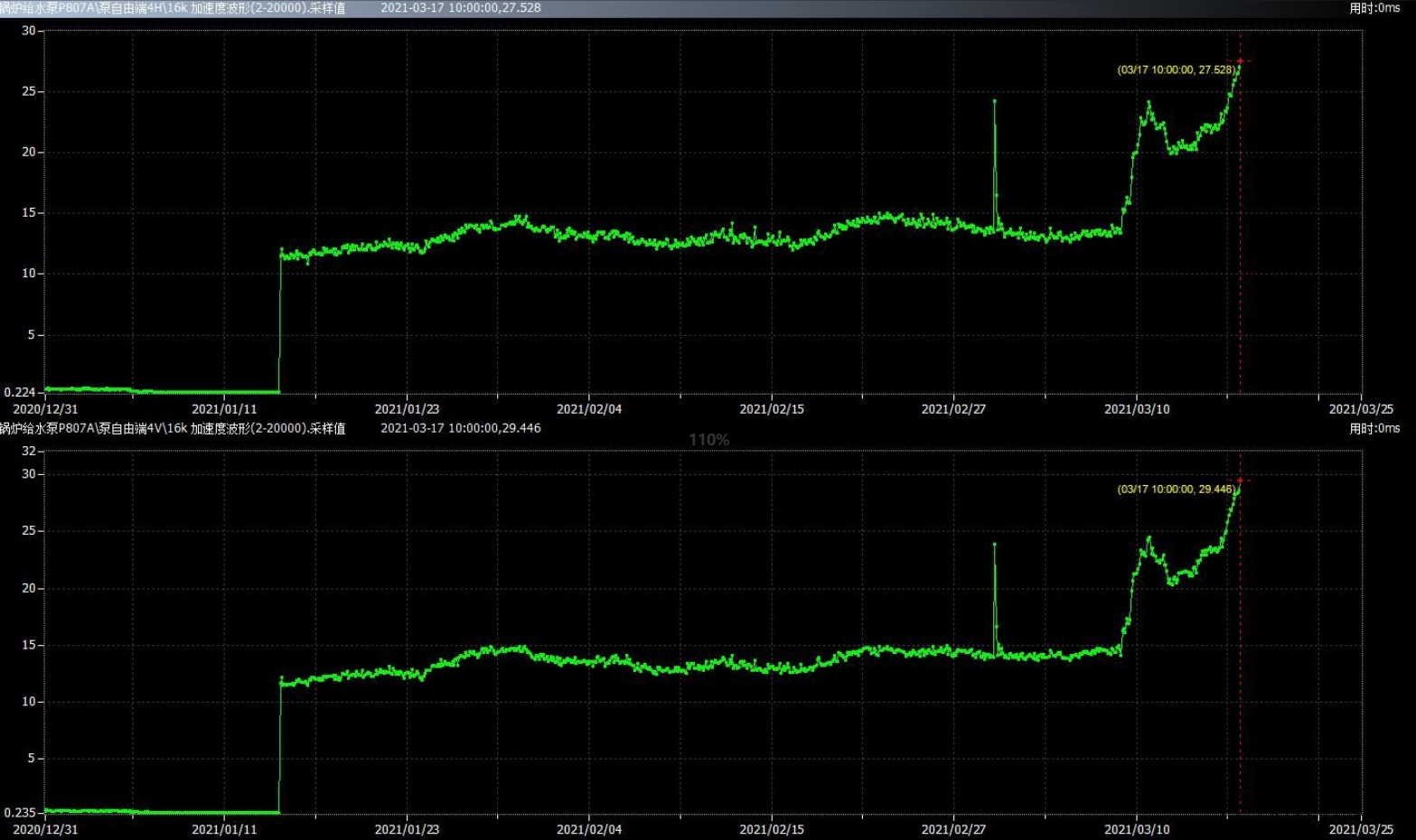Click the top chart's 用时:0ms label
This screenshot has width=1416, height=840.
(x=1374, y=8)
